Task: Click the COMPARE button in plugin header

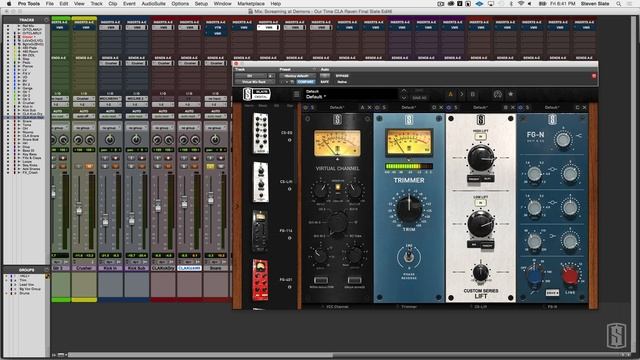Action: (306, 82)
